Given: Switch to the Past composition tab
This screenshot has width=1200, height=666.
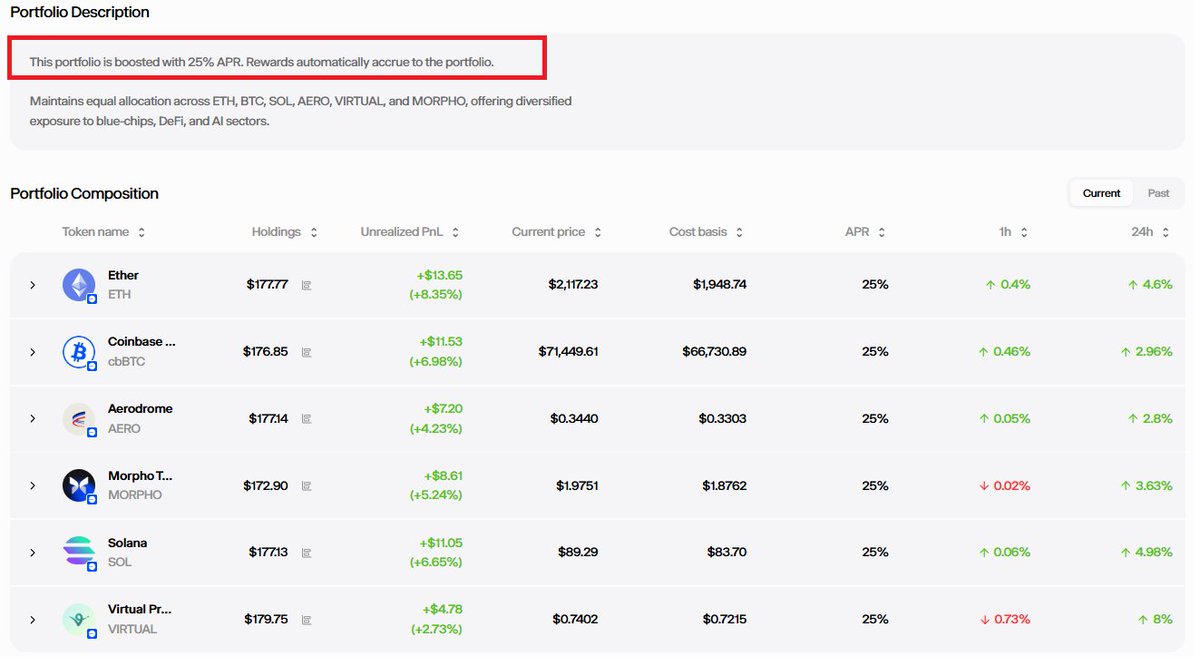Looking at the screenshot, I should (x=1158, y=193).
